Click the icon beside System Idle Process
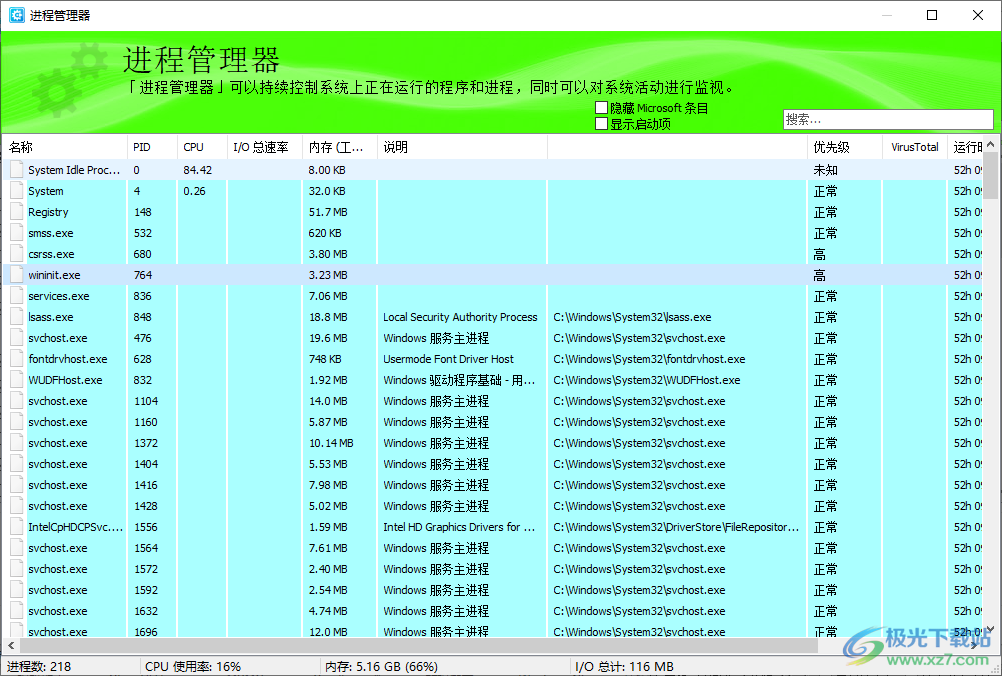The image size is (1002, 676). [x=17, y=170]
